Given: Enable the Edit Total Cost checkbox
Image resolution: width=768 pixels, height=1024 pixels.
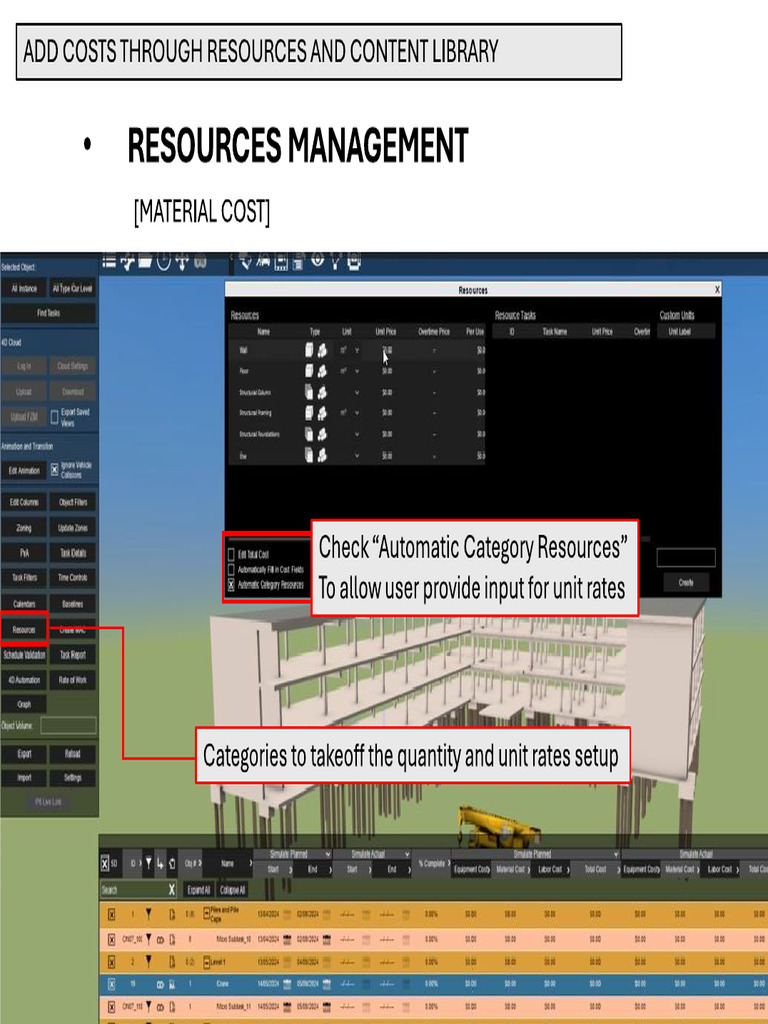Looking at the screenshot, I should 231,554.
